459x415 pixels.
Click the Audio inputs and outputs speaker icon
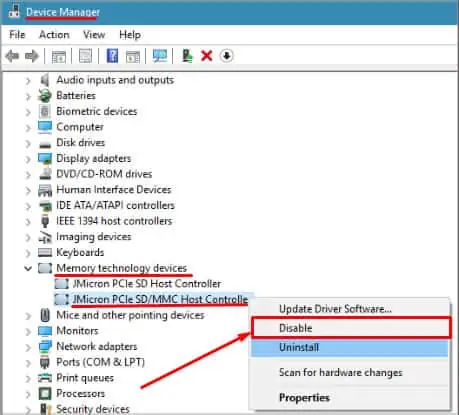point(45,80)
